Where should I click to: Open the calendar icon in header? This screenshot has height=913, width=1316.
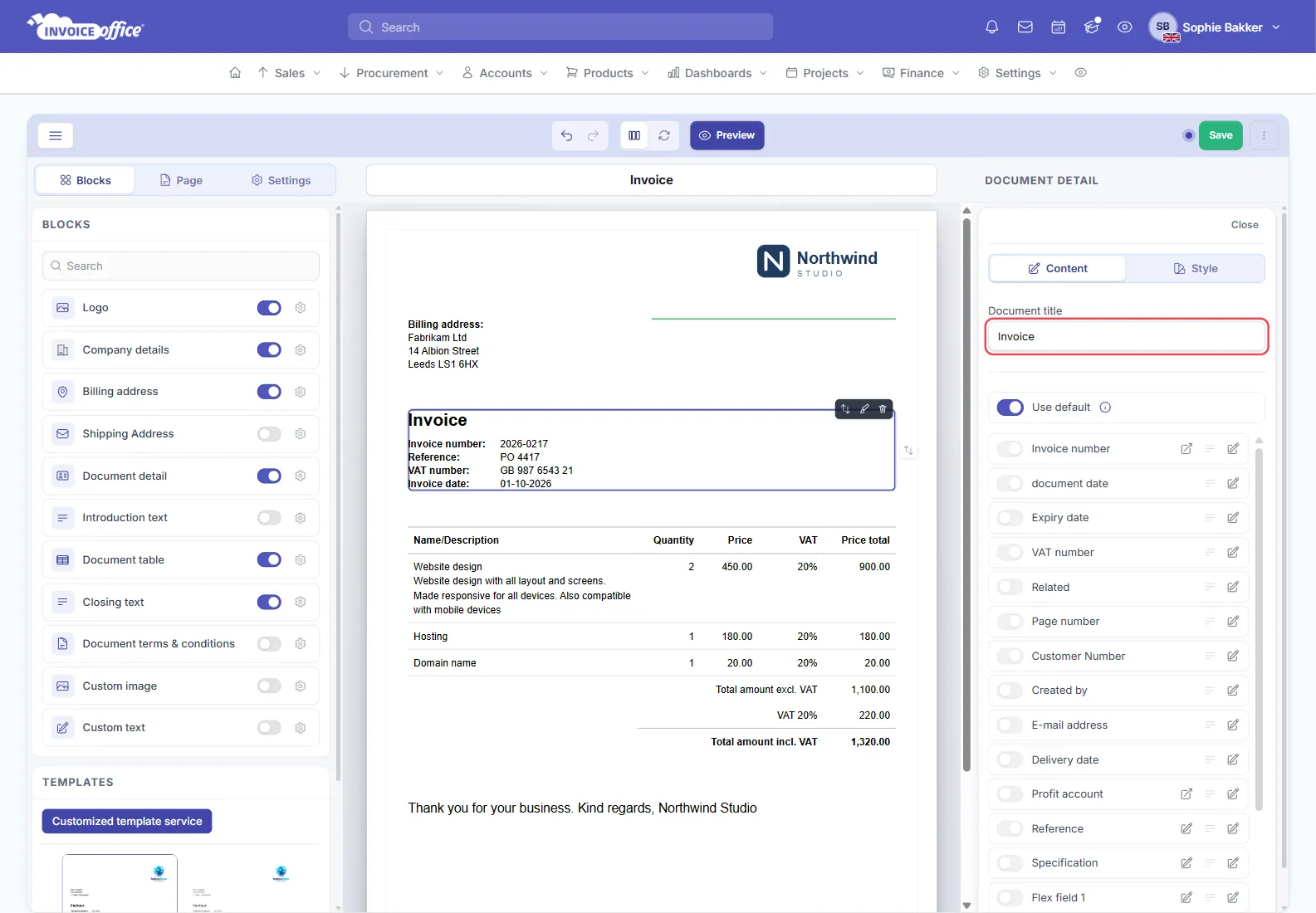[x=1059, y=27]
